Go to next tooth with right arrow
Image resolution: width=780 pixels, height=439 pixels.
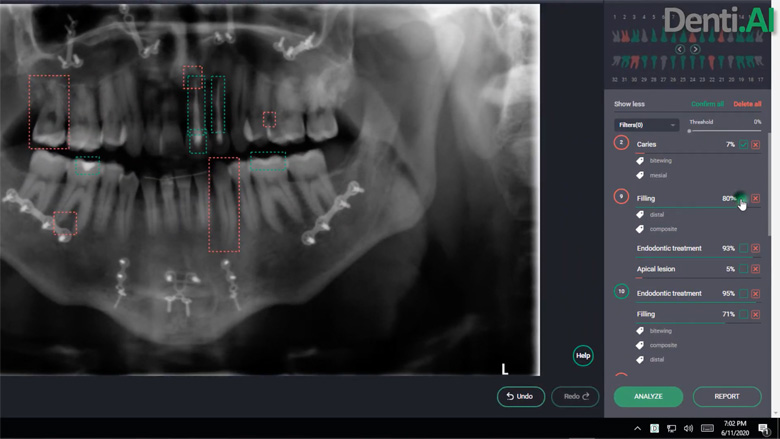coord(695,49)
